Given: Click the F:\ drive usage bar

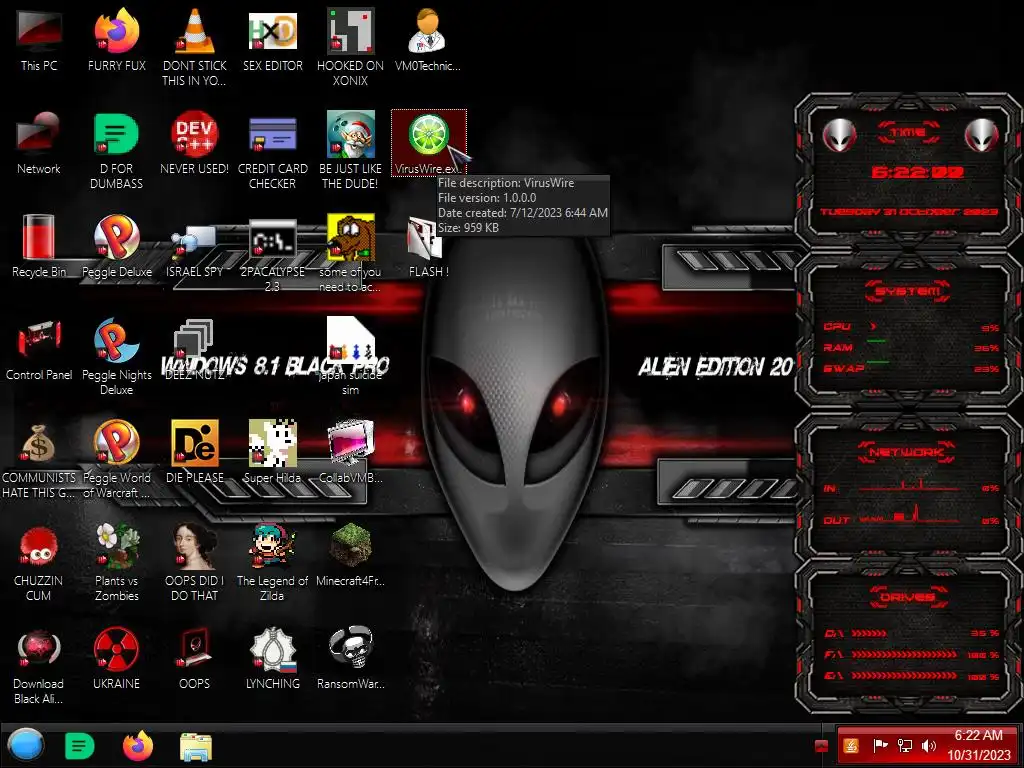Looking at the screenshot, I should 904,654.
